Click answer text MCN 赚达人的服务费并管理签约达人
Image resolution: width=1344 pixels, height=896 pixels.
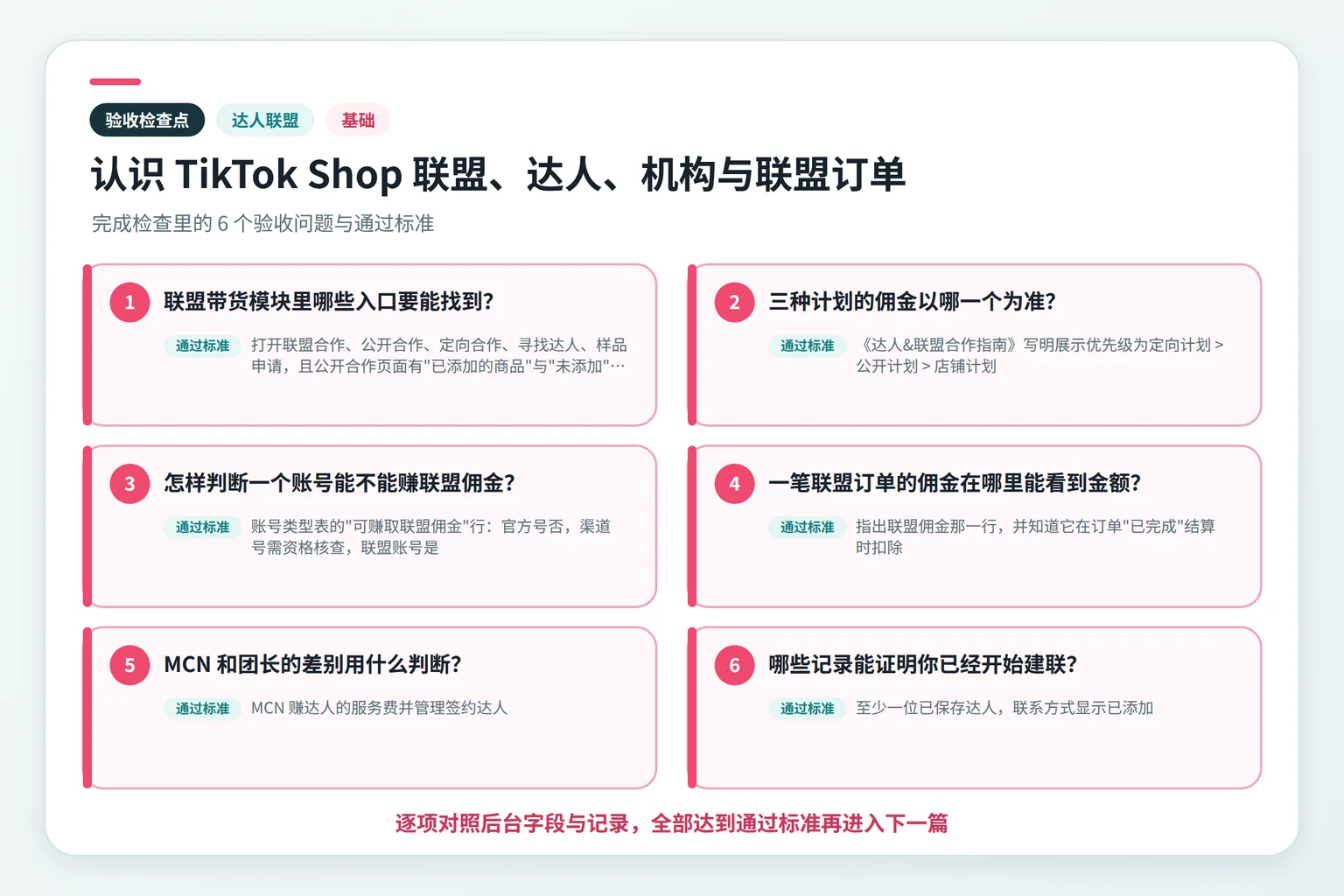380,708
